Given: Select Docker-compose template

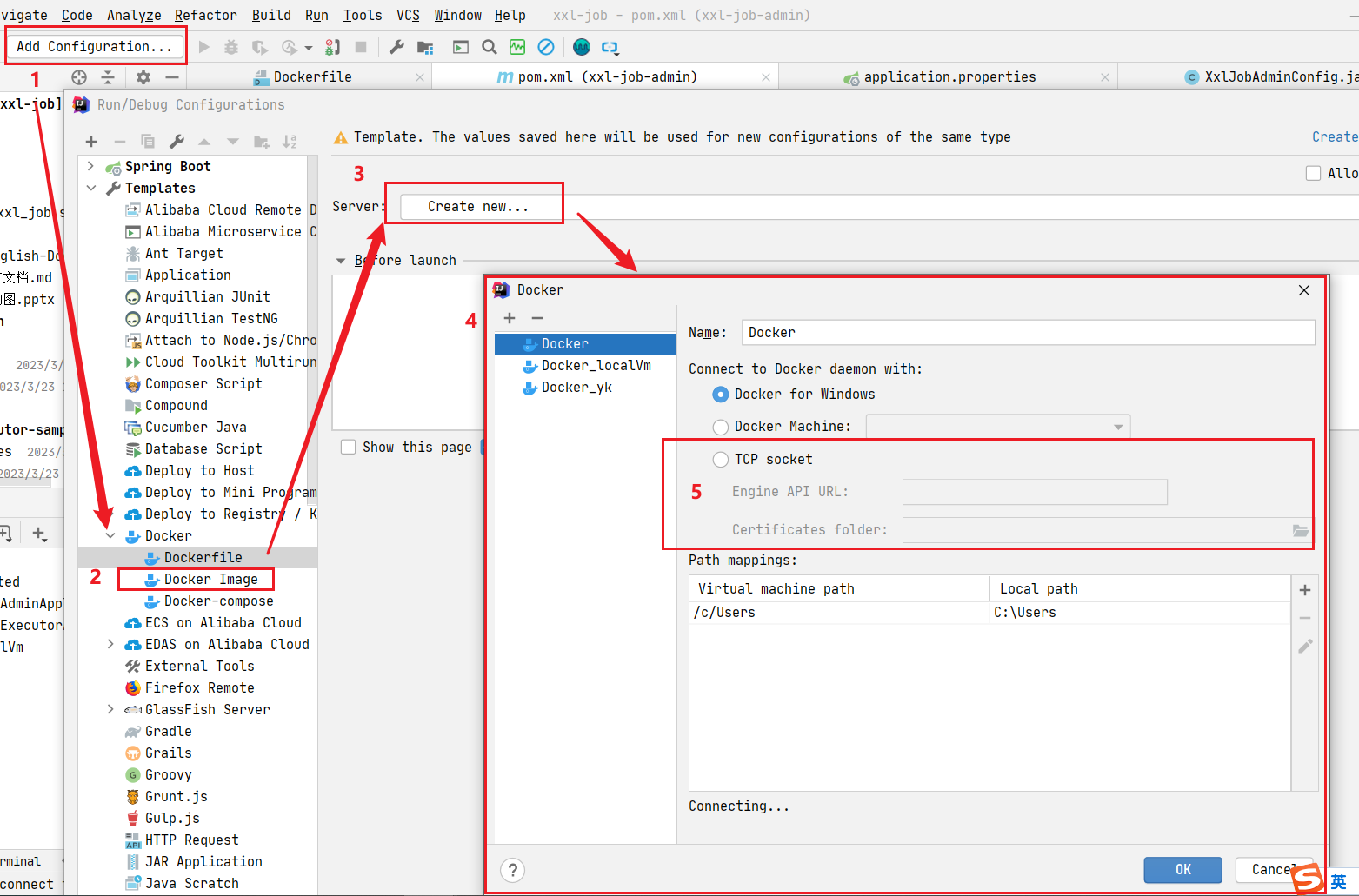Looking at the screenshot, I should (218, 601).
